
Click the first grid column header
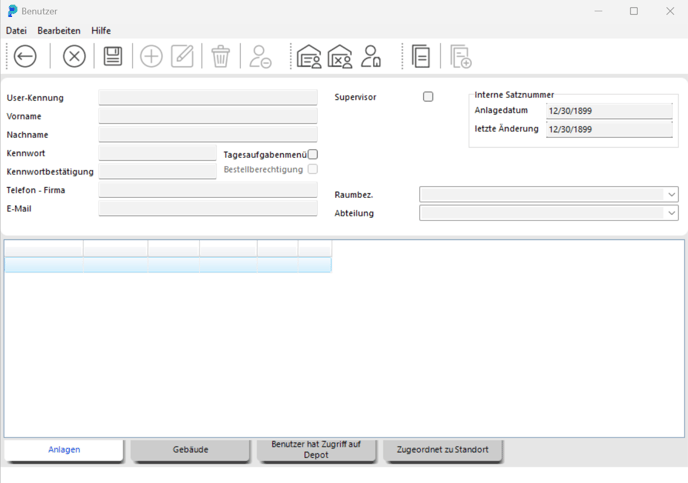[44, 249]
